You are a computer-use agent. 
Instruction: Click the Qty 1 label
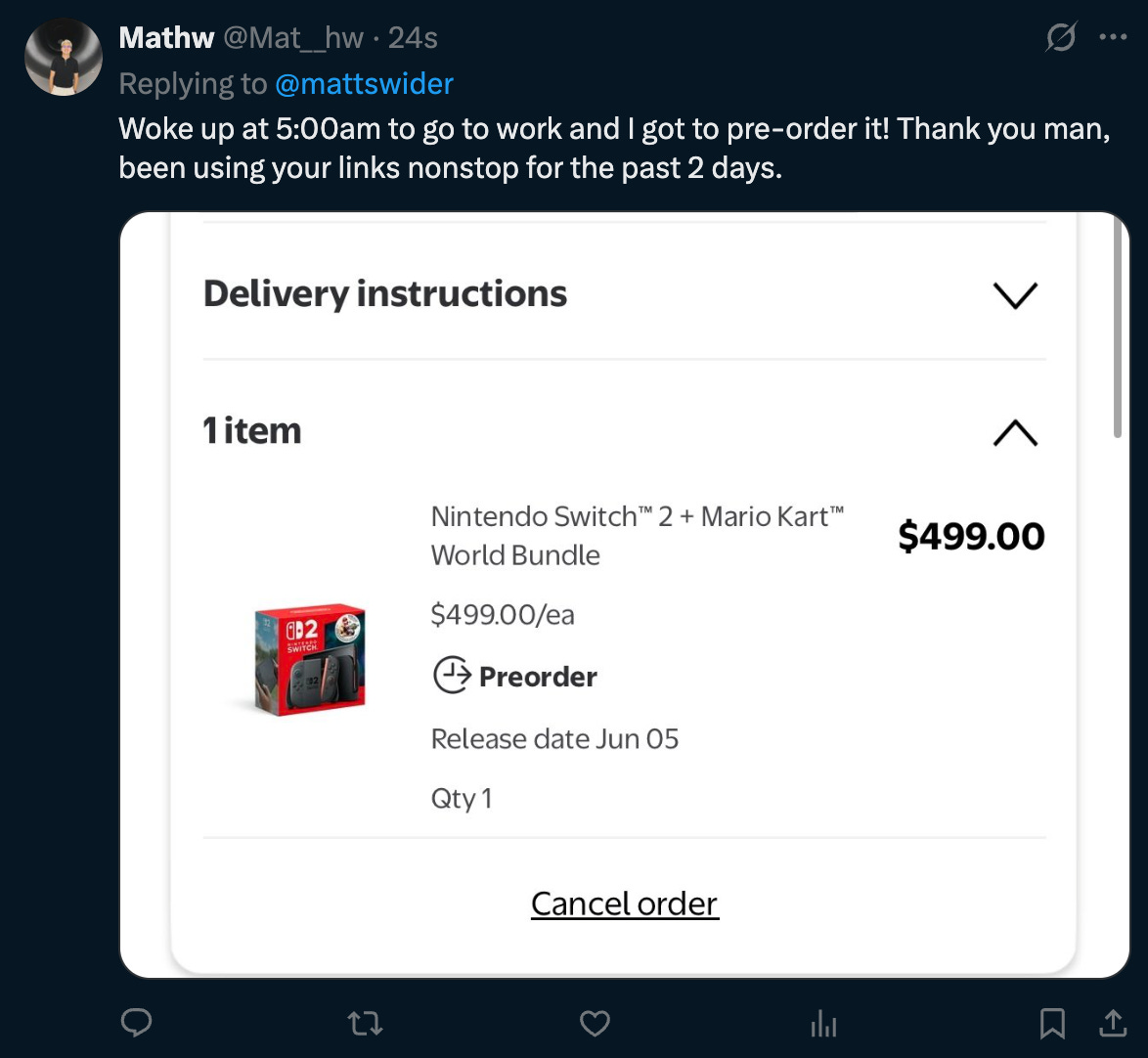point(461,798)
